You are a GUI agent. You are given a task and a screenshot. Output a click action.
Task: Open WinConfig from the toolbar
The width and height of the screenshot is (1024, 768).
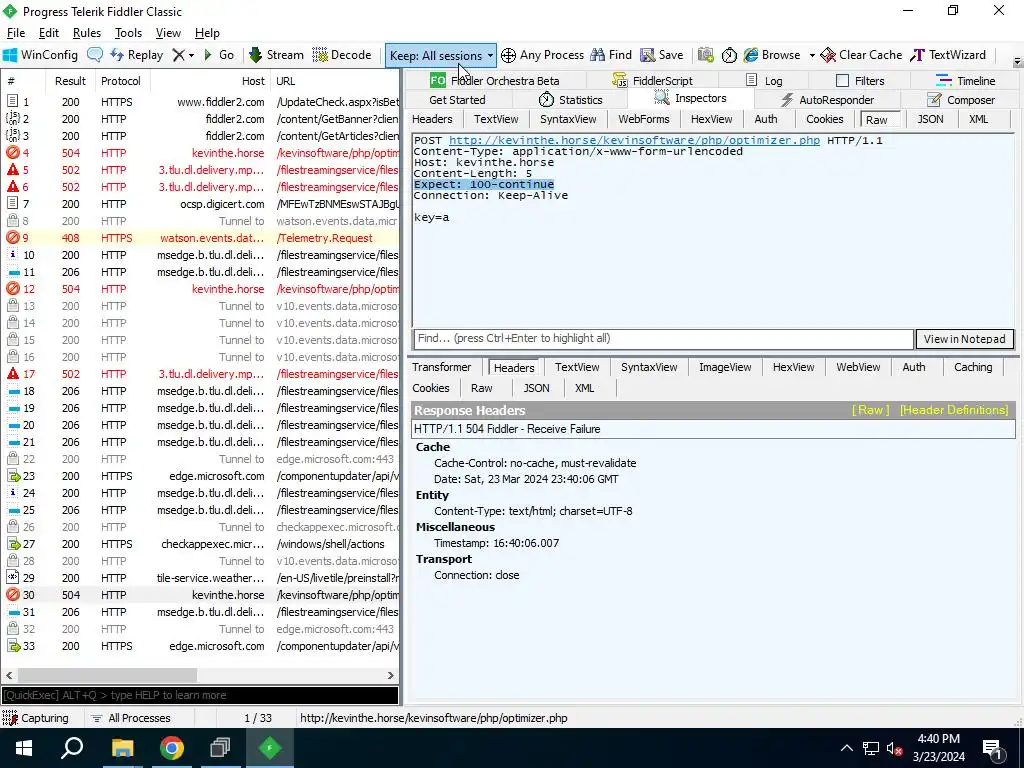(x=40, y=55)
